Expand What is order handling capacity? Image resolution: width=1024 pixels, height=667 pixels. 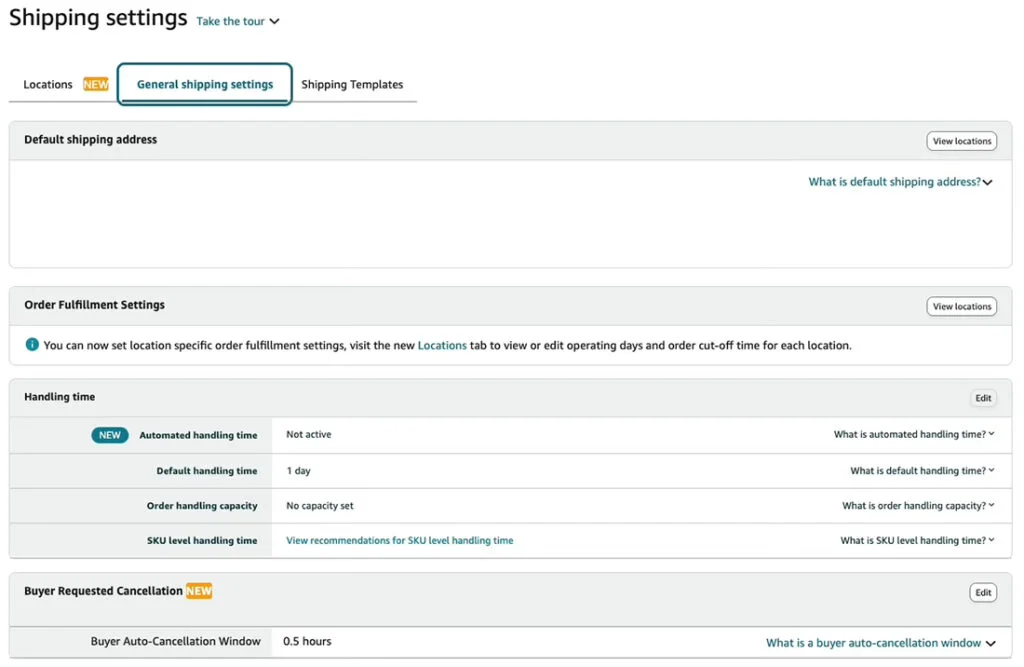pyautogui.click(x=917, y=505)
